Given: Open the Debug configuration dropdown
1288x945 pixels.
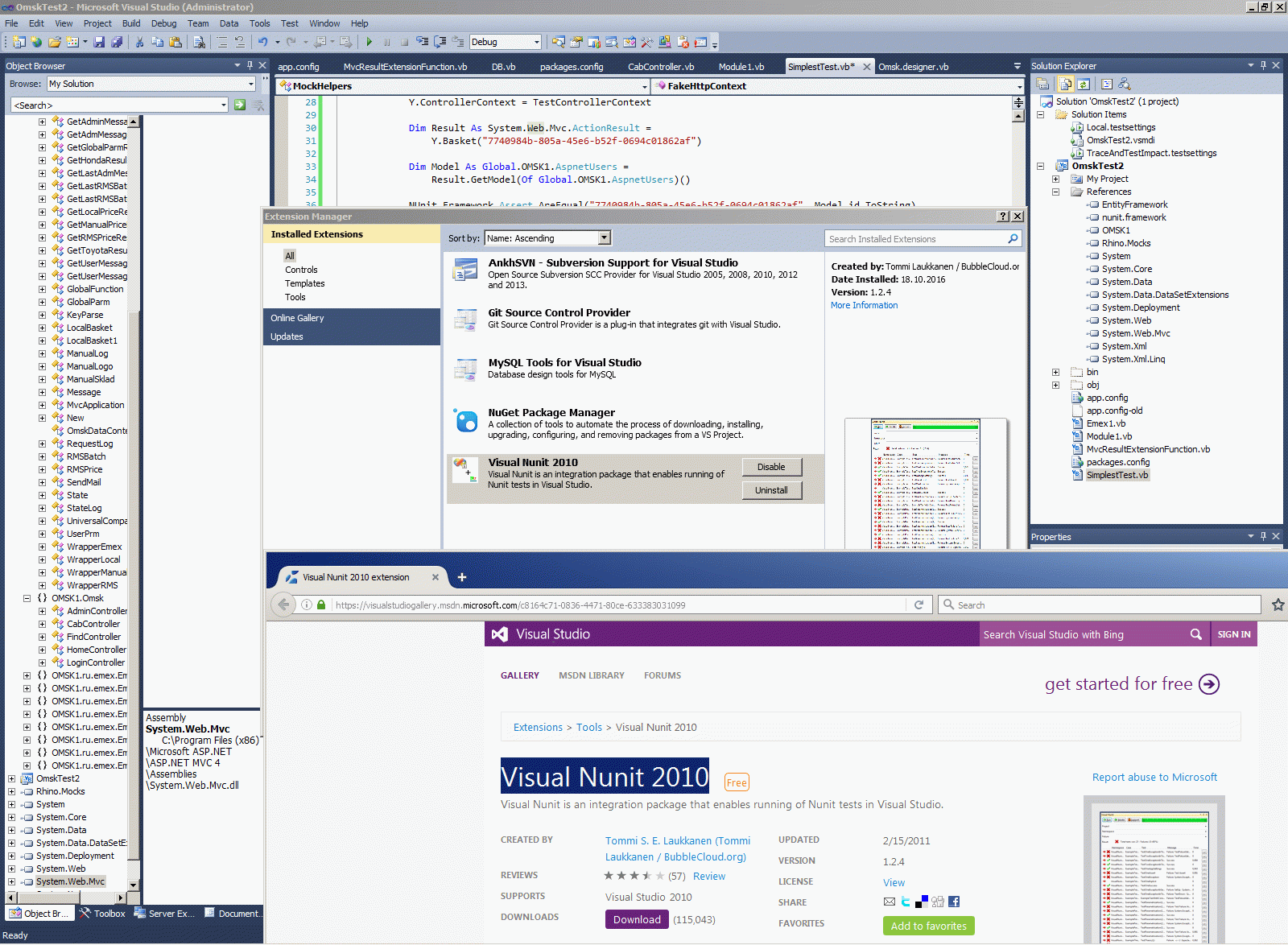Looking at the screenshot, I should click(x=537, y=42).
